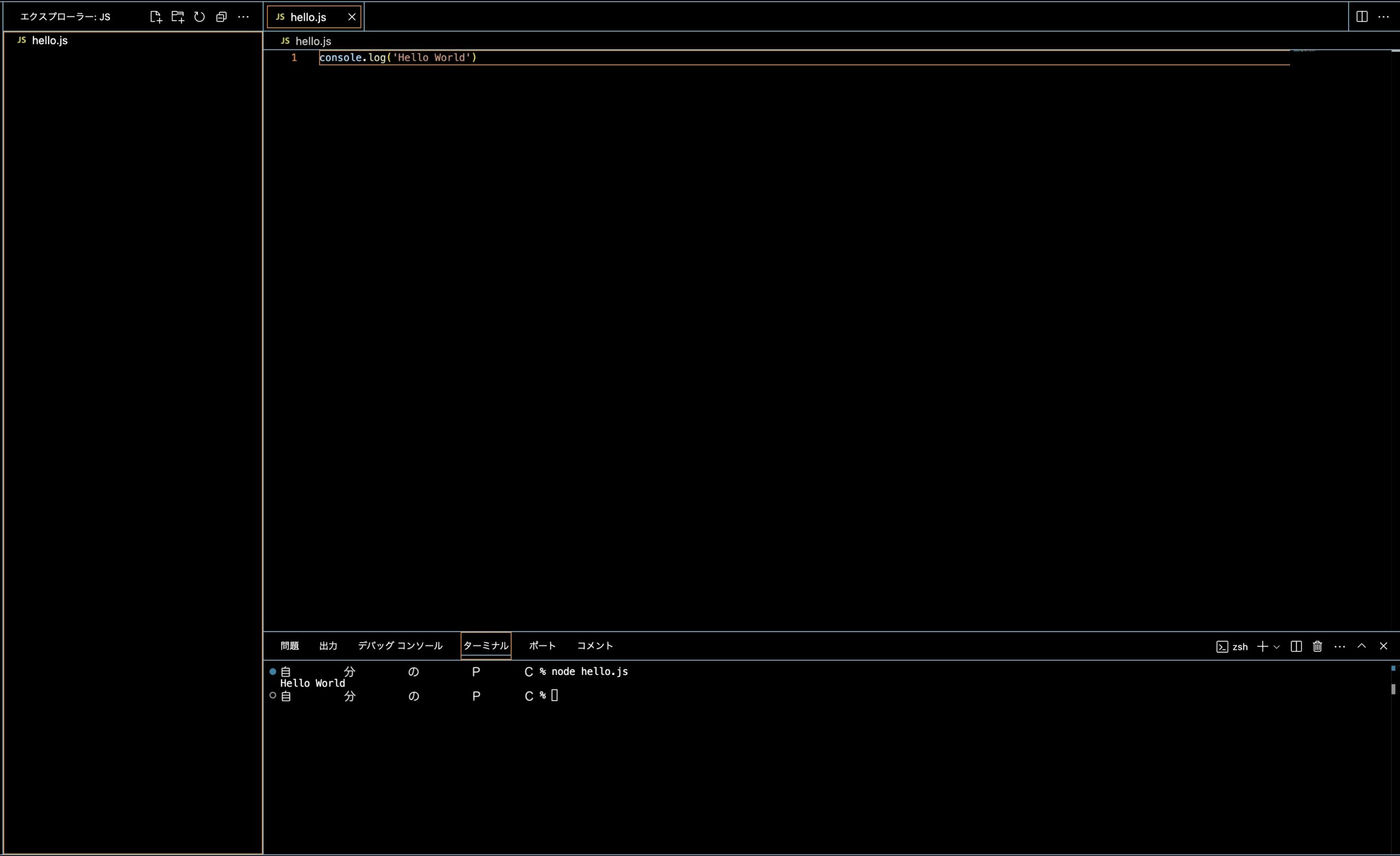Close the hello.js editor tab
Viewport: 1400px width, 856px height.
coord(352,17)
